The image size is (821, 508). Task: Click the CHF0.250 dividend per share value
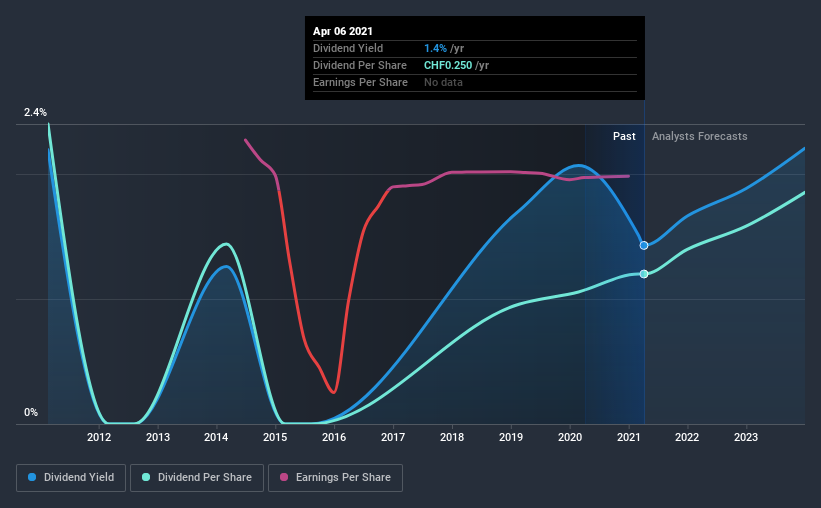[448, 65]
